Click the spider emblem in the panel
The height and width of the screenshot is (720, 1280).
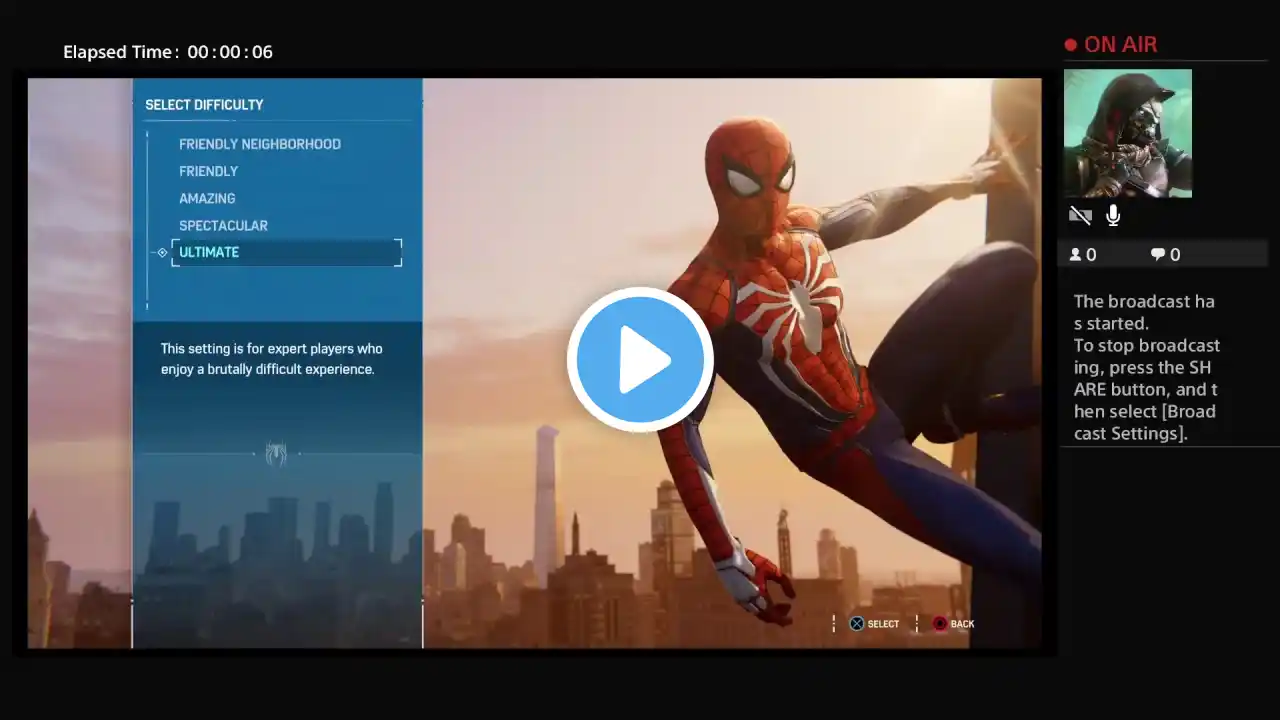[x=276, y=455]
